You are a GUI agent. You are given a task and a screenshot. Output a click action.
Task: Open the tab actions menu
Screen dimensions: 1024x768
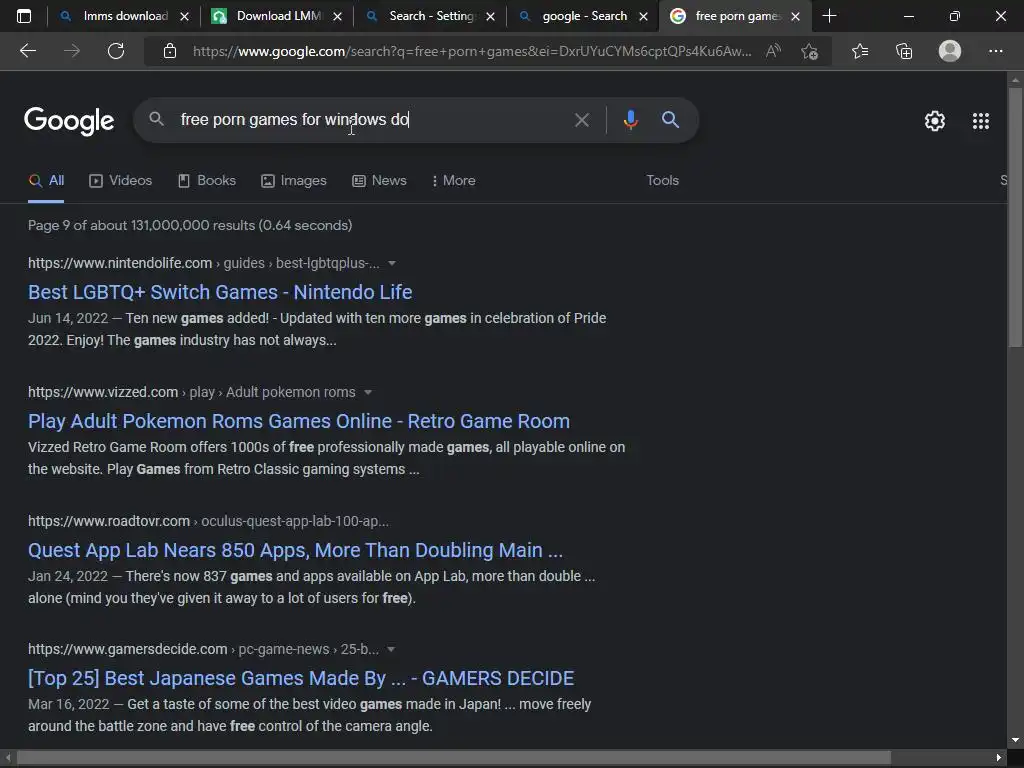pyautogui.click(x=24, y=16)
